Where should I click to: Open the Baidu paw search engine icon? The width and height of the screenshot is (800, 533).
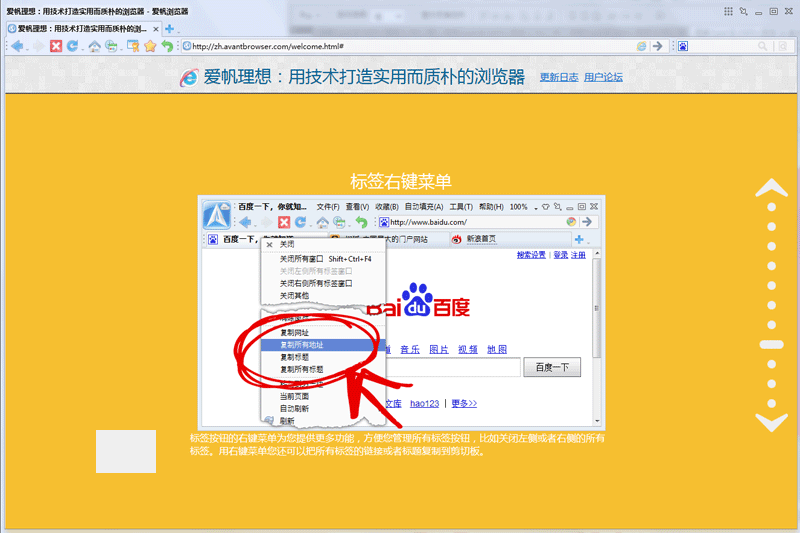click(682, 46)
